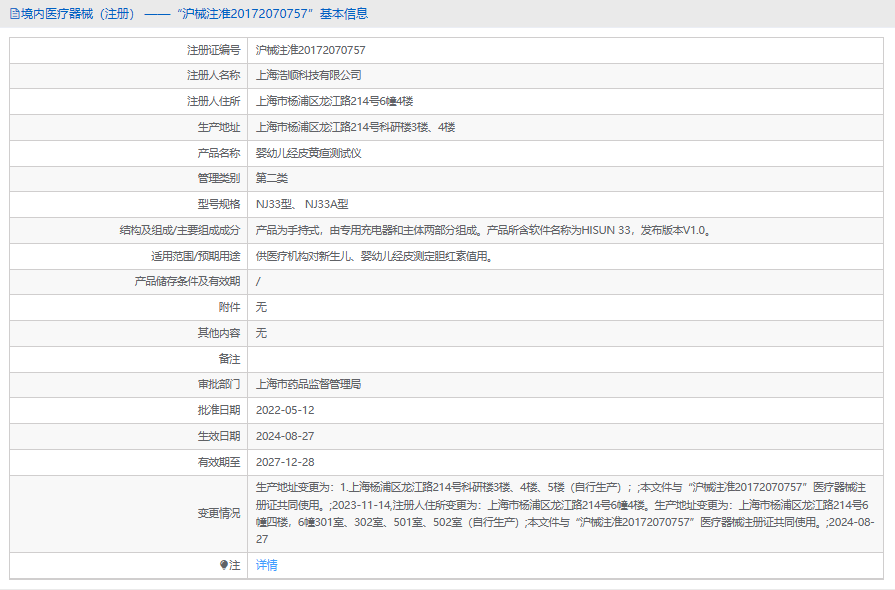Click the 备注 label
The width and height of the screenshot is (895, 590).
tap(229, 359)
